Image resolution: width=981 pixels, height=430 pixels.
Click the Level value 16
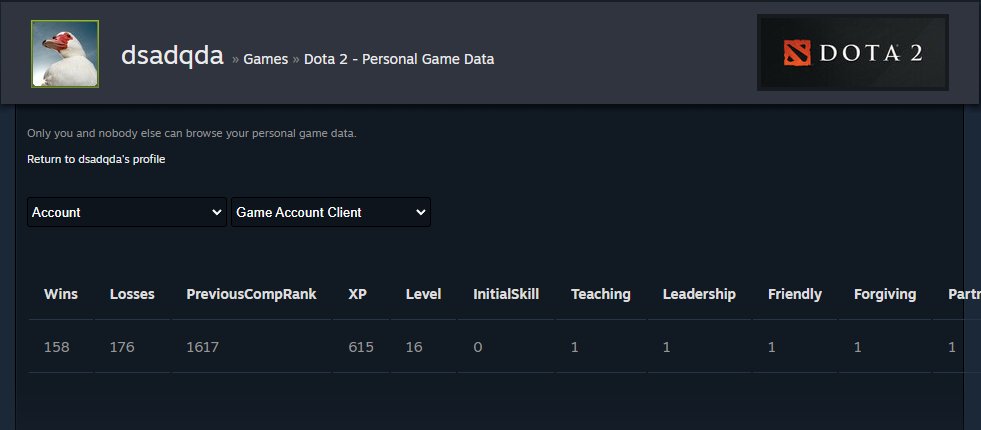pyautogui.click(x=414, y=347)
